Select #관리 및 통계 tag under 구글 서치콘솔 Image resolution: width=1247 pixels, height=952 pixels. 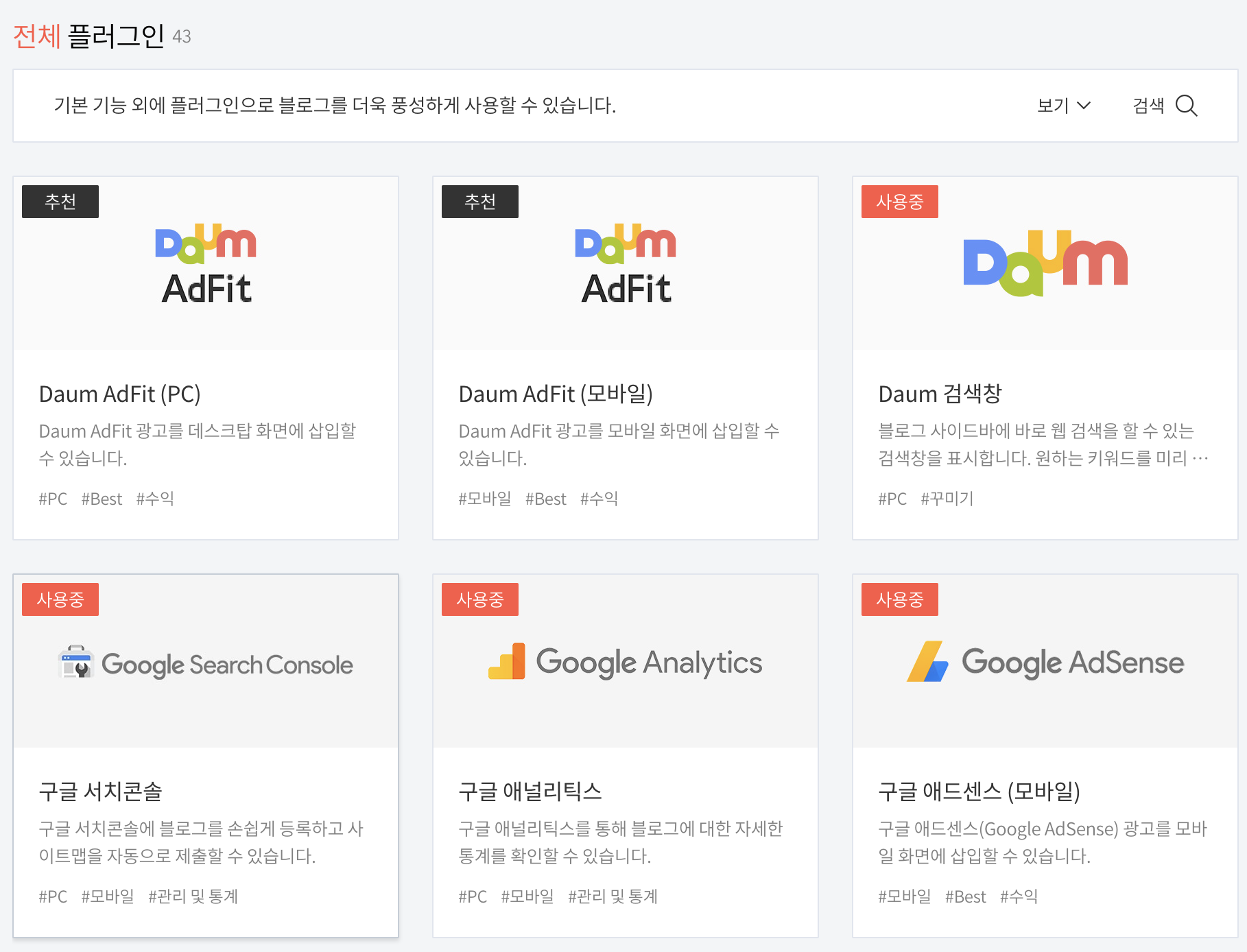[193, 896]
